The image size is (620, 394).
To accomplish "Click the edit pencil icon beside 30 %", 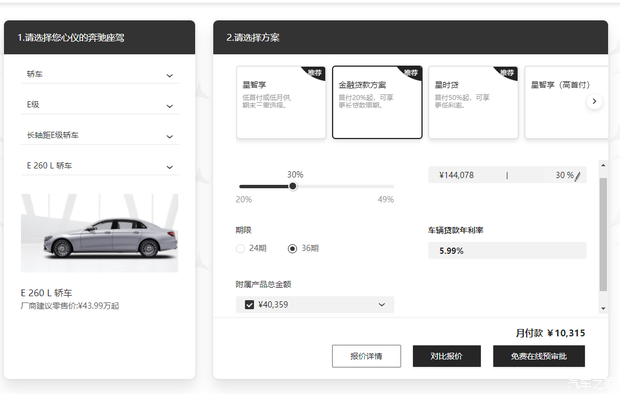I will coord(578,176).
